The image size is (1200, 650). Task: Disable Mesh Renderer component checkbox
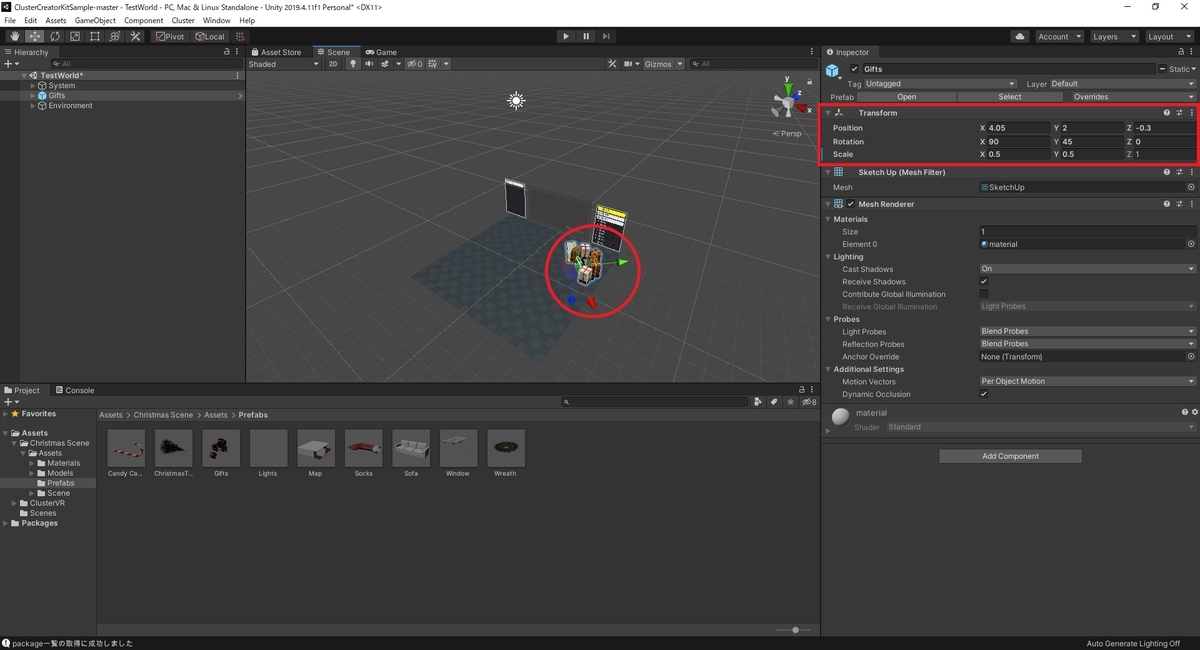tap(851, 204)
